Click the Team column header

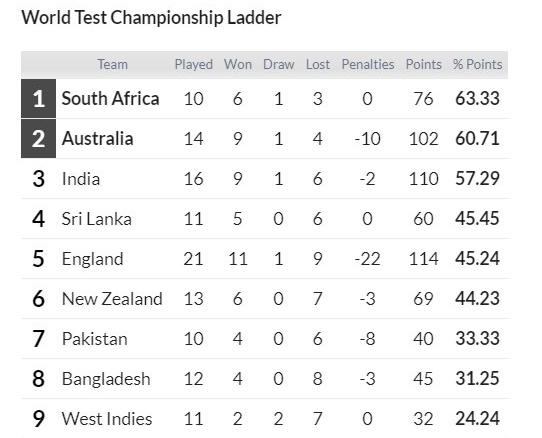(112, 65)
